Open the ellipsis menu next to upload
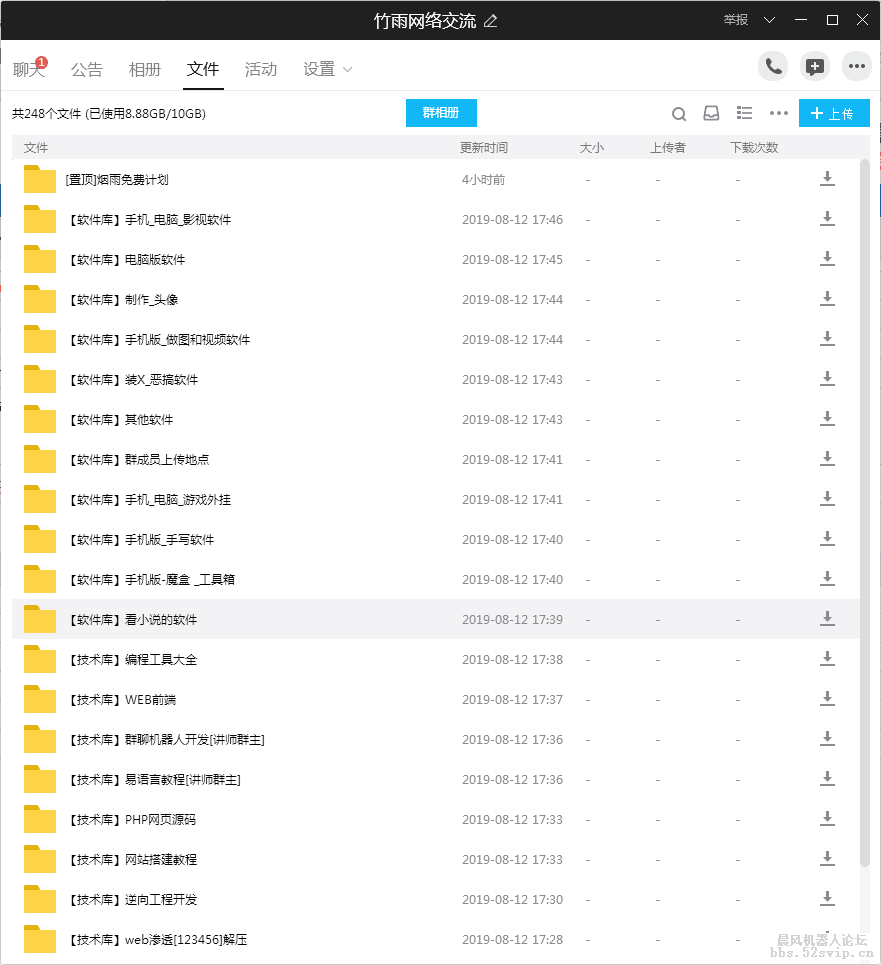 [x=779, y=114]
